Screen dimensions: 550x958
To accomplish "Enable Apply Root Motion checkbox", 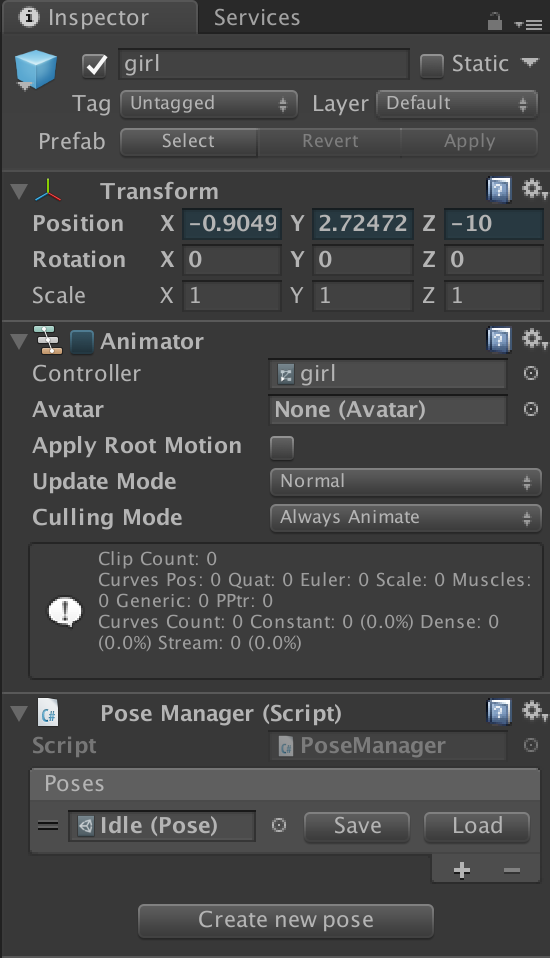I will (282, 447).
